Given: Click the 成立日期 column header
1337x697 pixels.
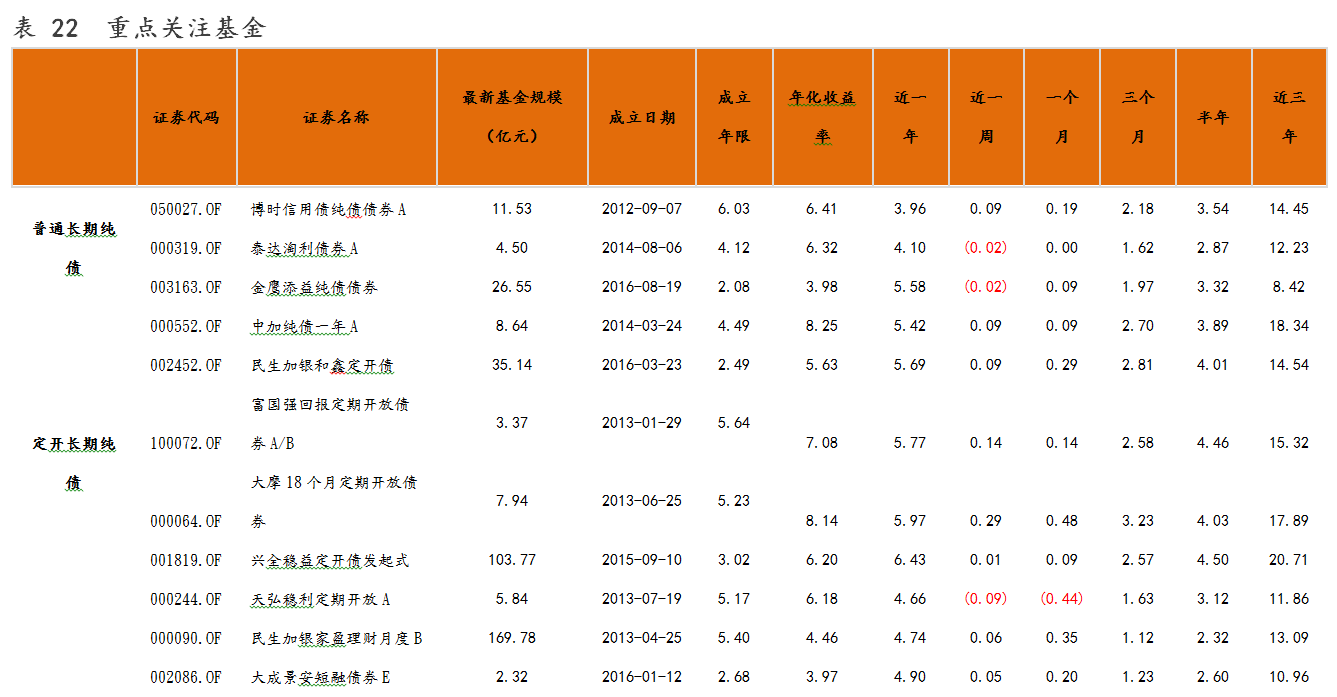Looking at the screenshot, I should 641,117.
